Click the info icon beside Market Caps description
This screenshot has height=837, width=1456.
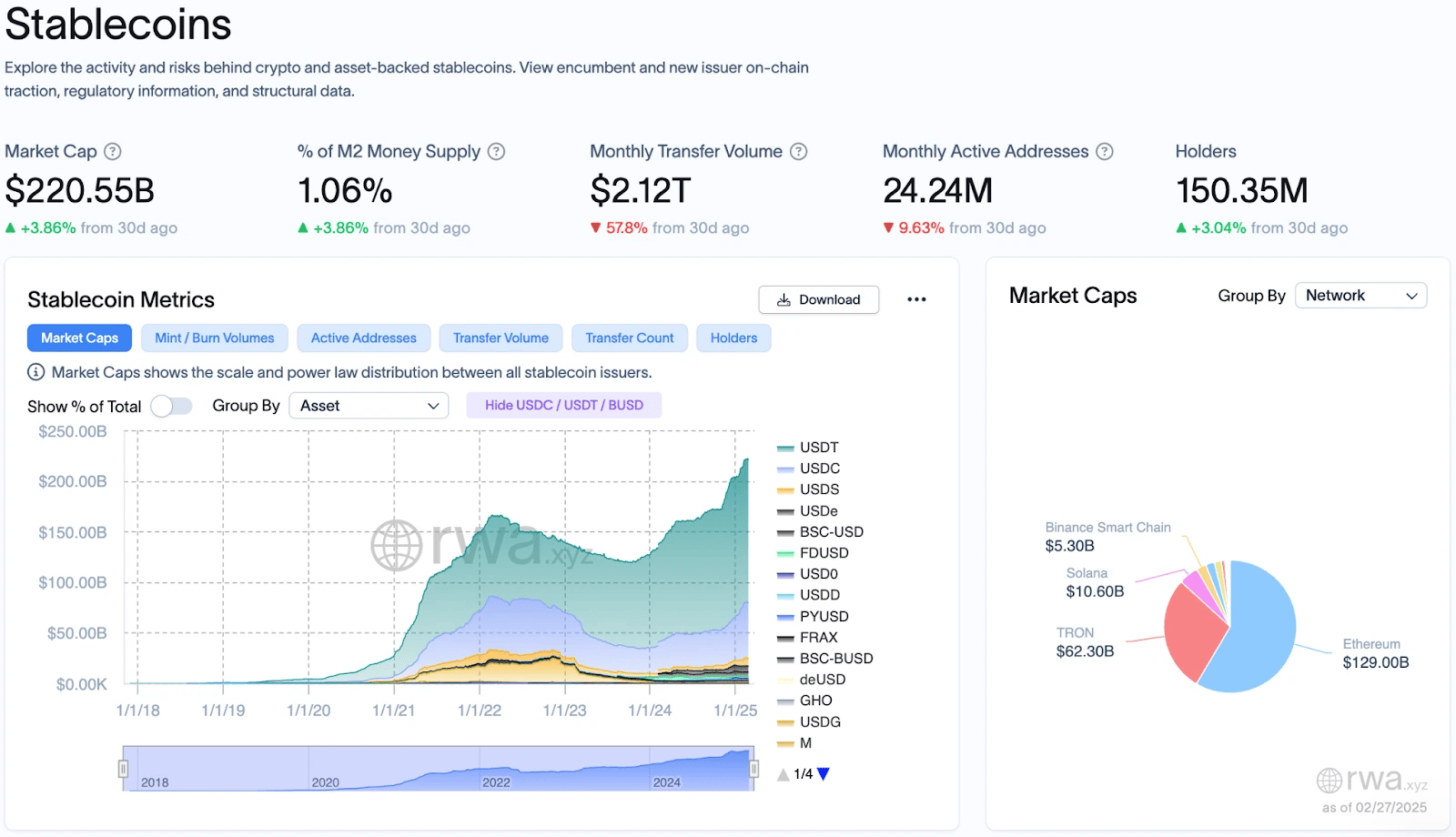pyautogui.click(x=35, y=371)
